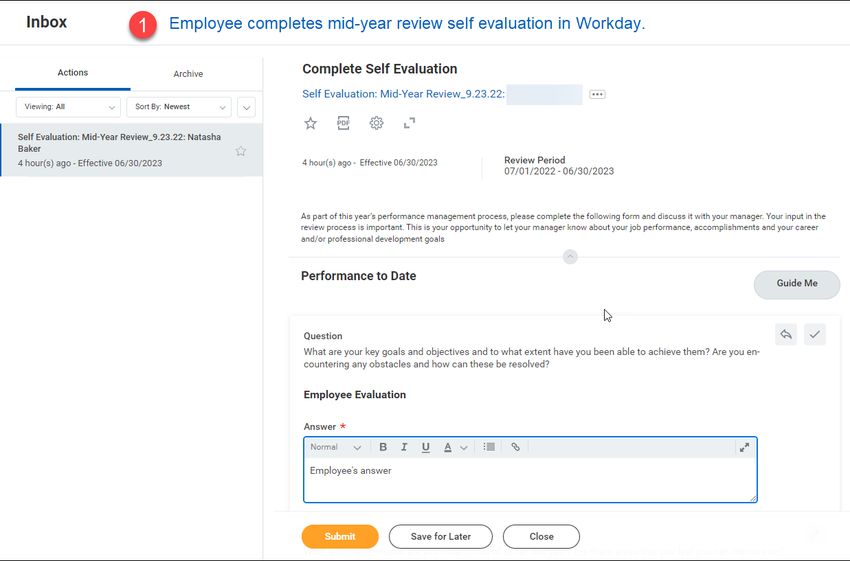Open the gear settings icon
This screenshot has height=561, width=850.
376,123
